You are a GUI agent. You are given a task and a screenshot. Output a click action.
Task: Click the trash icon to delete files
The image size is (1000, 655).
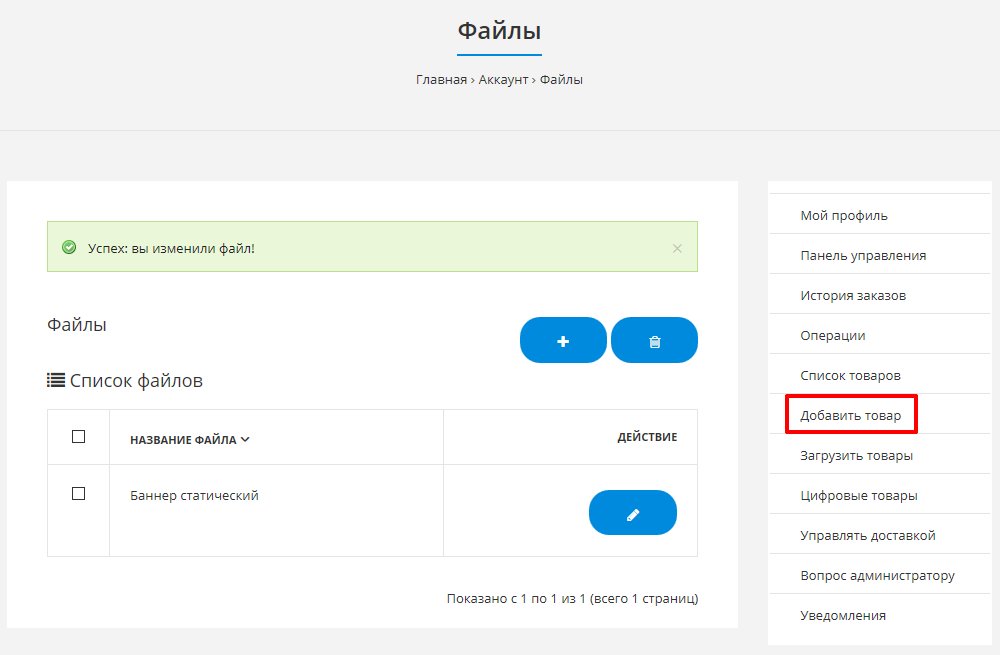pyautogui.click(x=654, y=341)
